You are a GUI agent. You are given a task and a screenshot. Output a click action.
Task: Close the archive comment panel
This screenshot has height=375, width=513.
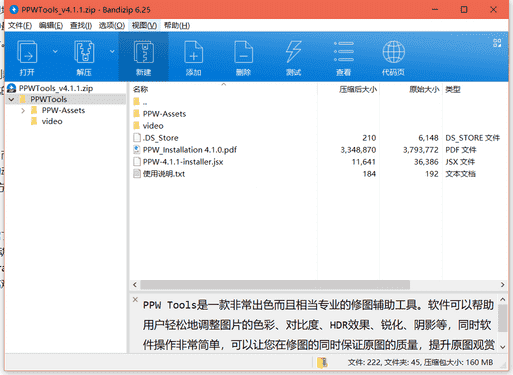click(135, 299)
